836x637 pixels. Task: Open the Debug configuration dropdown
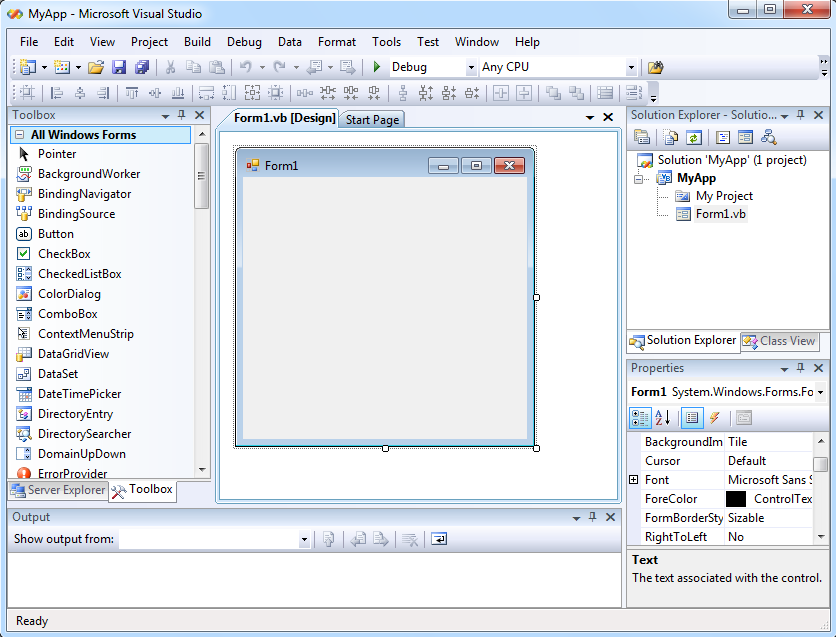coord(471,68)
